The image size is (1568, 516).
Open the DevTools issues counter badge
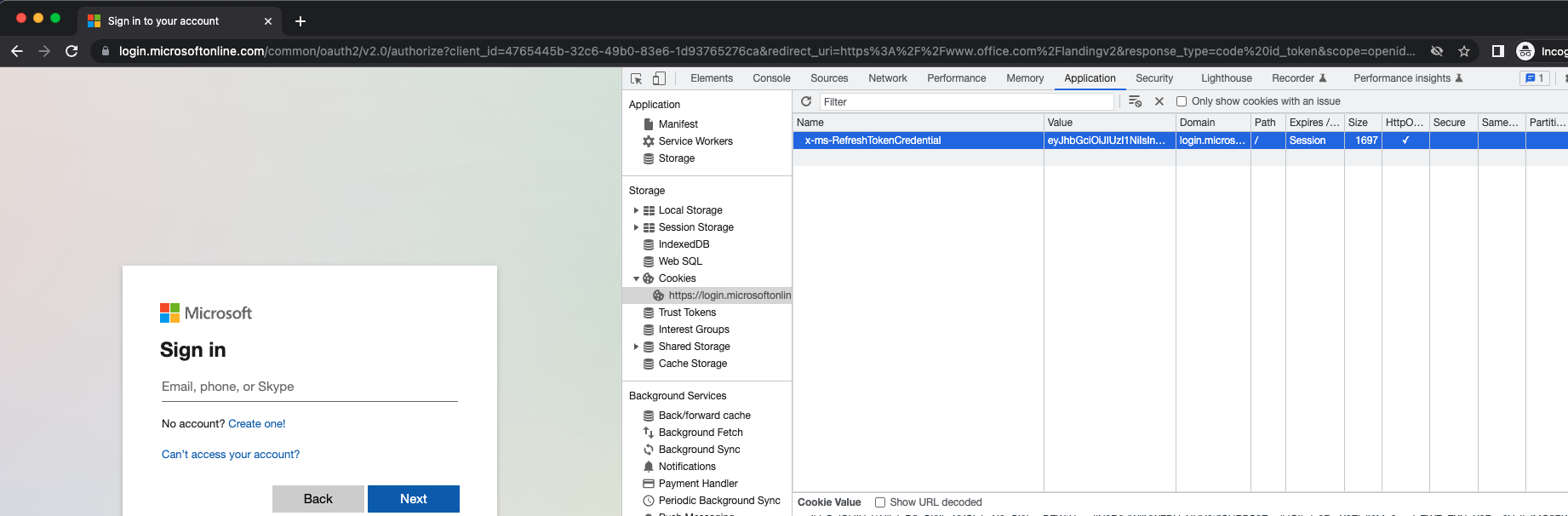tap(1535, 78)
